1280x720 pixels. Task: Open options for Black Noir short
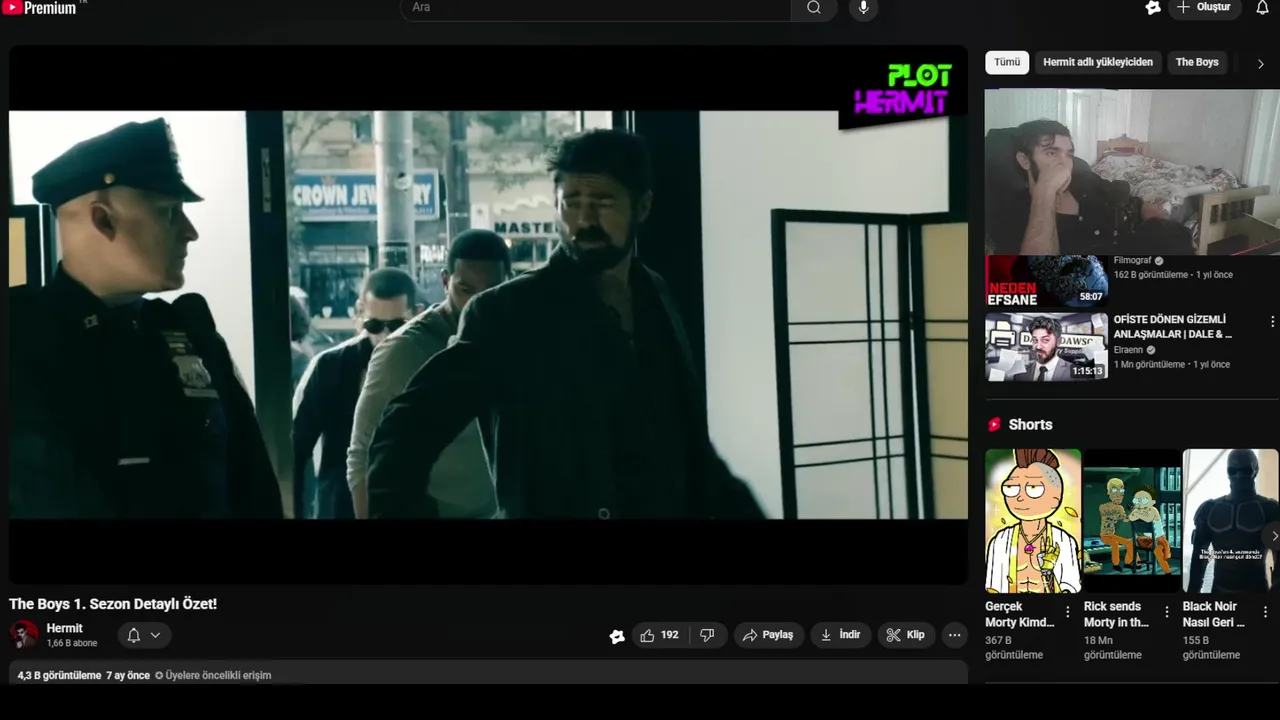1265,612
